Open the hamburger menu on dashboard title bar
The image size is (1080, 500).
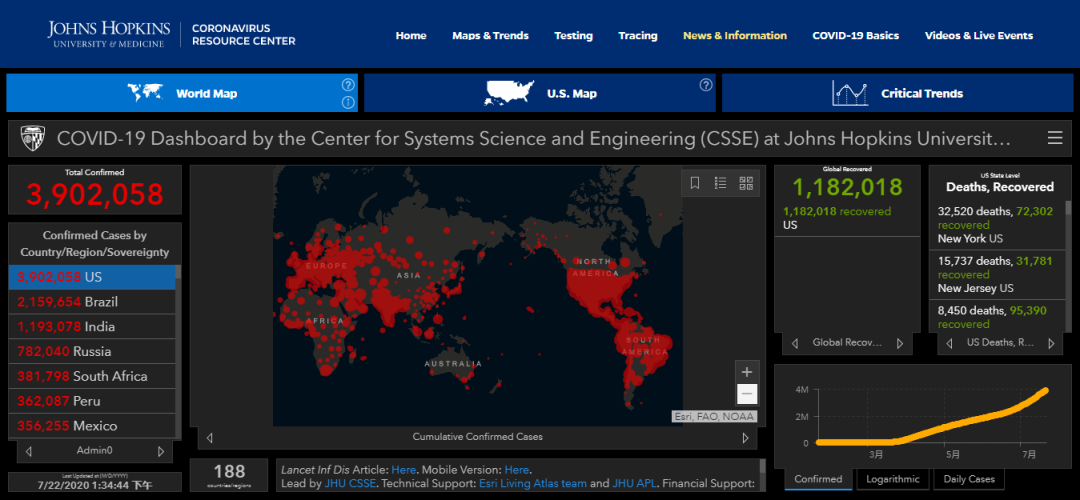click(1055, 138)
